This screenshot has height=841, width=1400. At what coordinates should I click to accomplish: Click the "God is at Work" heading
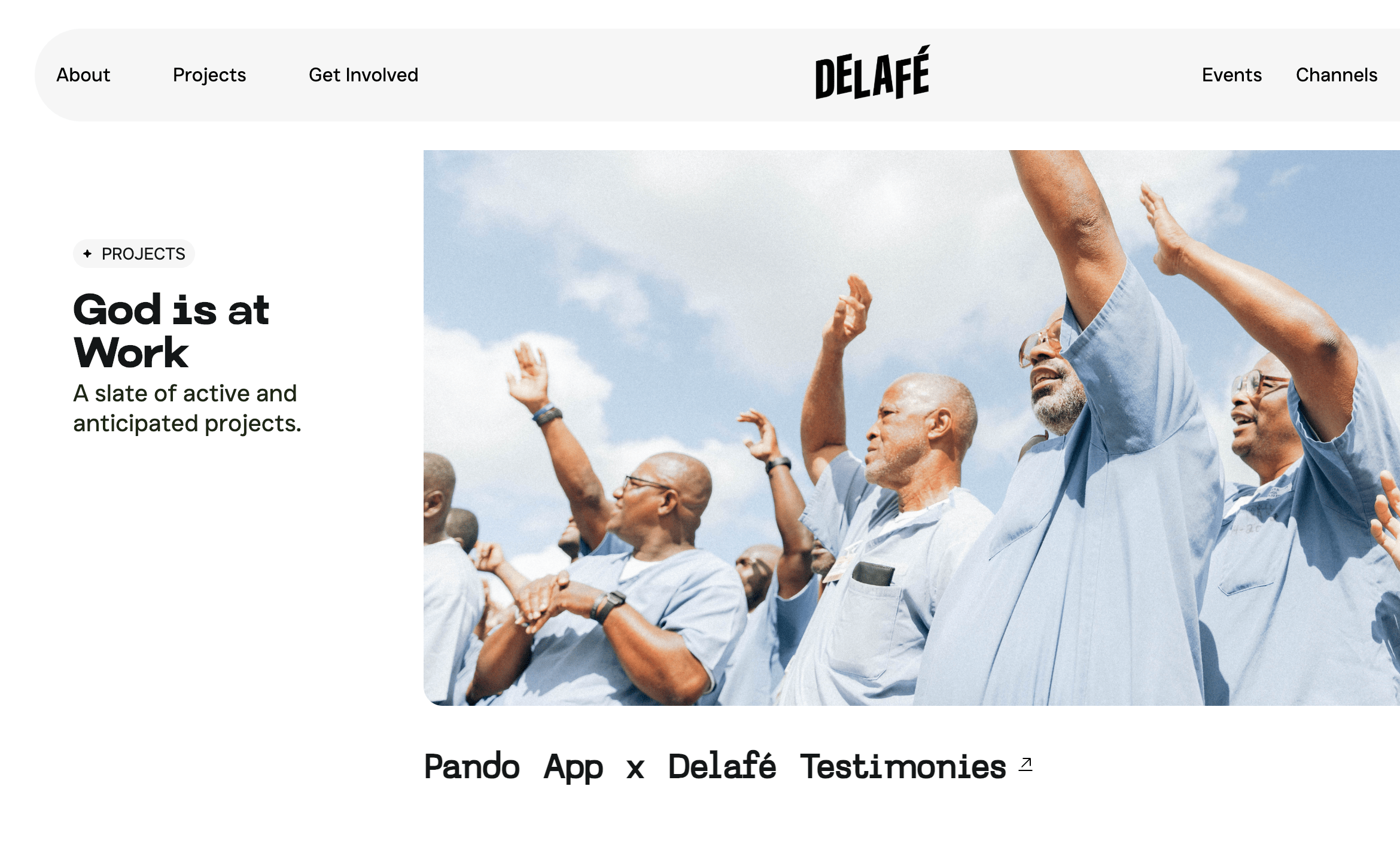(171, 331)
